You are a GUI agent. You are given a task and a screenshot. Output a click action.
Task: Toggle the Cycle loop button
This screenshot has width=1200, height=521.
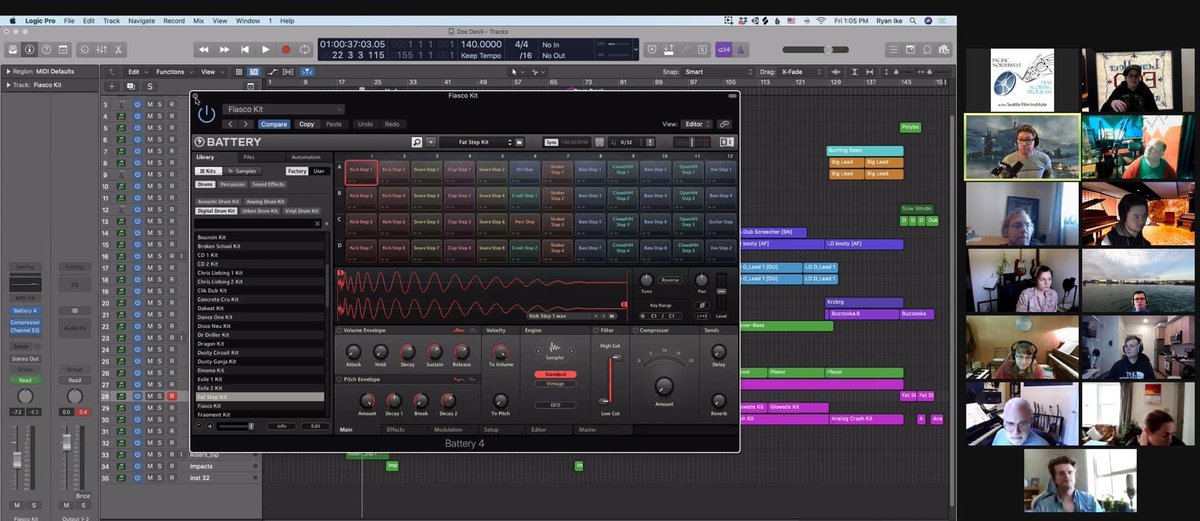click(x=305, y=49)
